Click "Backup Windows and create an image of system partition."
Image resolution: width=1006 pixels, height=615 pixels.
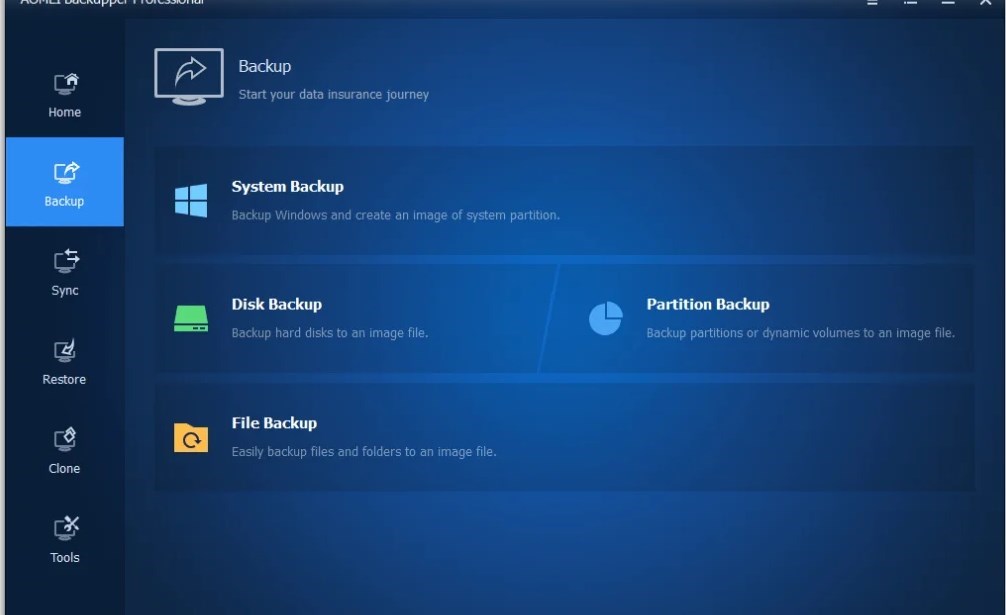click(395, 215)
